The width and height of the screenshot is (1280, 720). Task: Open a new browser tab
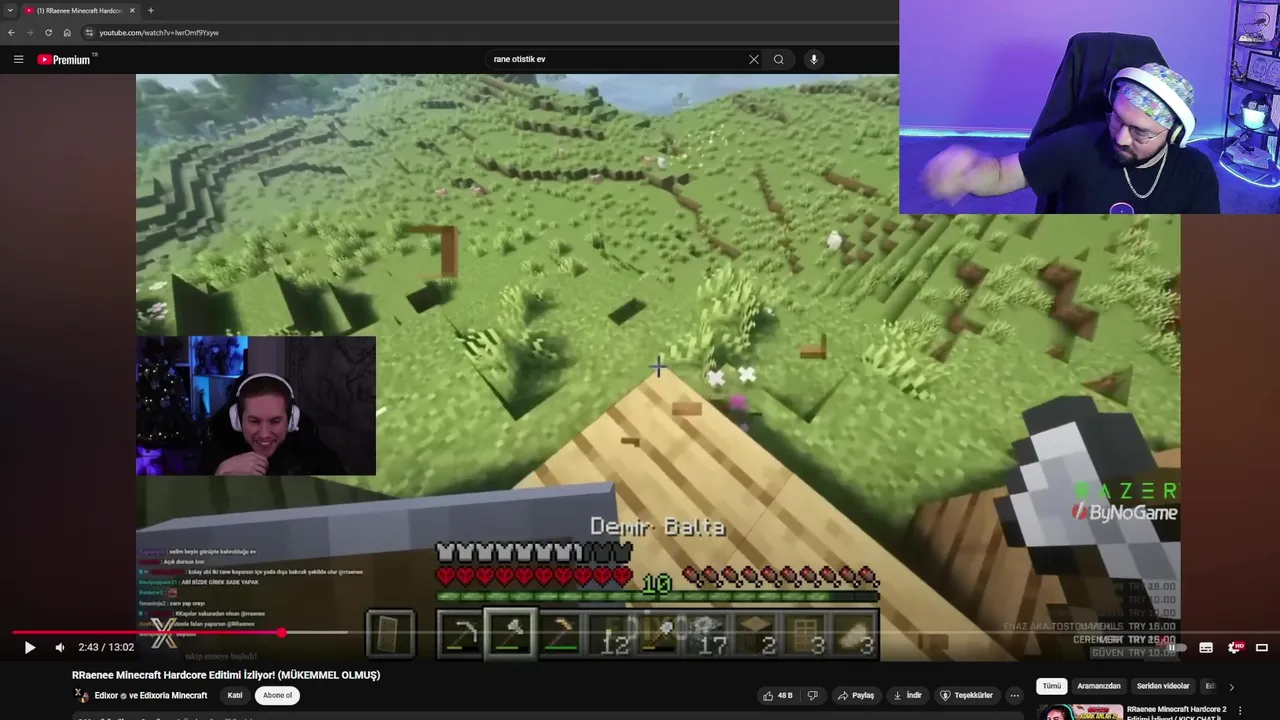pyautogui.click(x=151, y=10)
